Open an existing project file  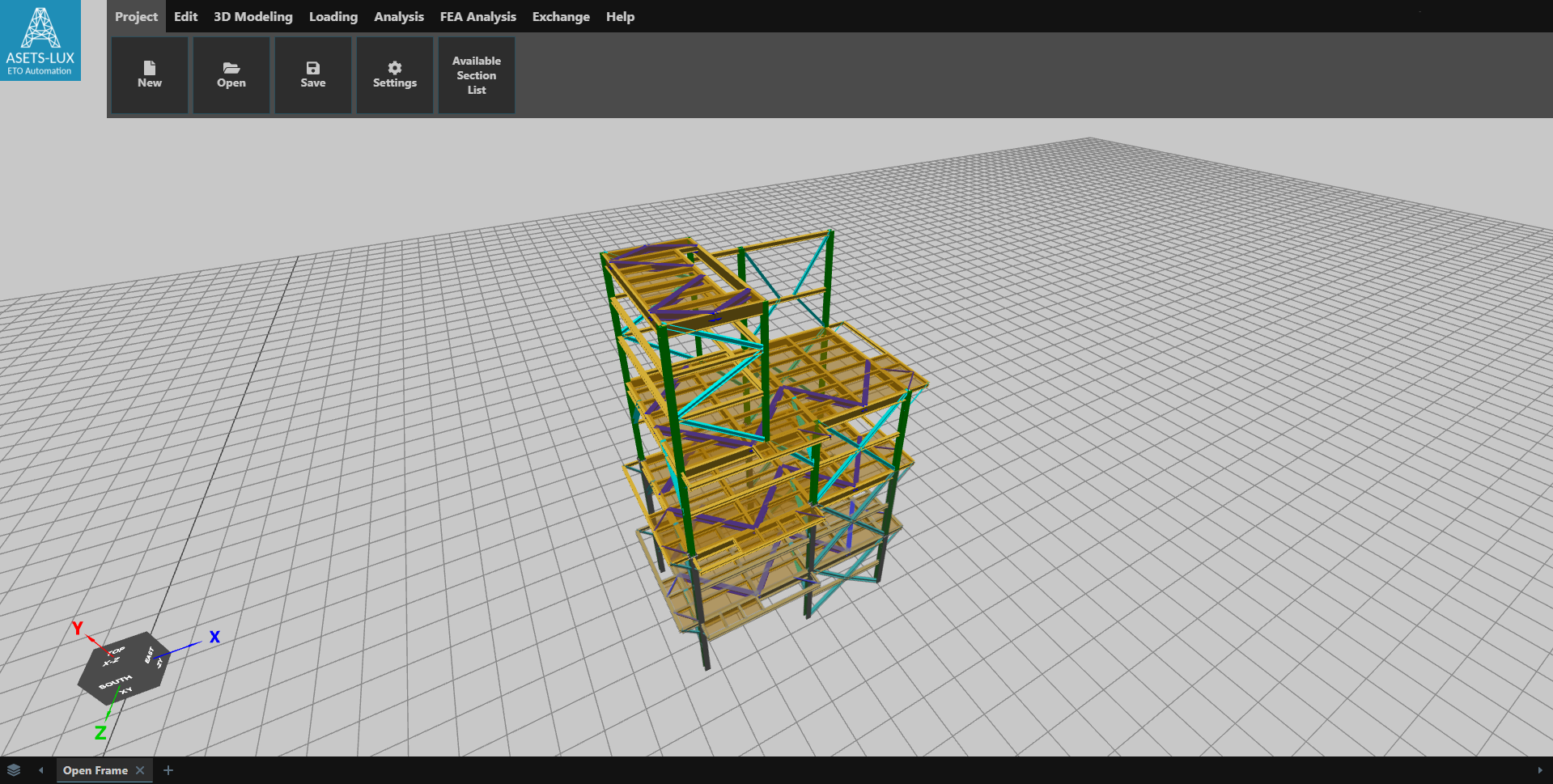point(231,74)
